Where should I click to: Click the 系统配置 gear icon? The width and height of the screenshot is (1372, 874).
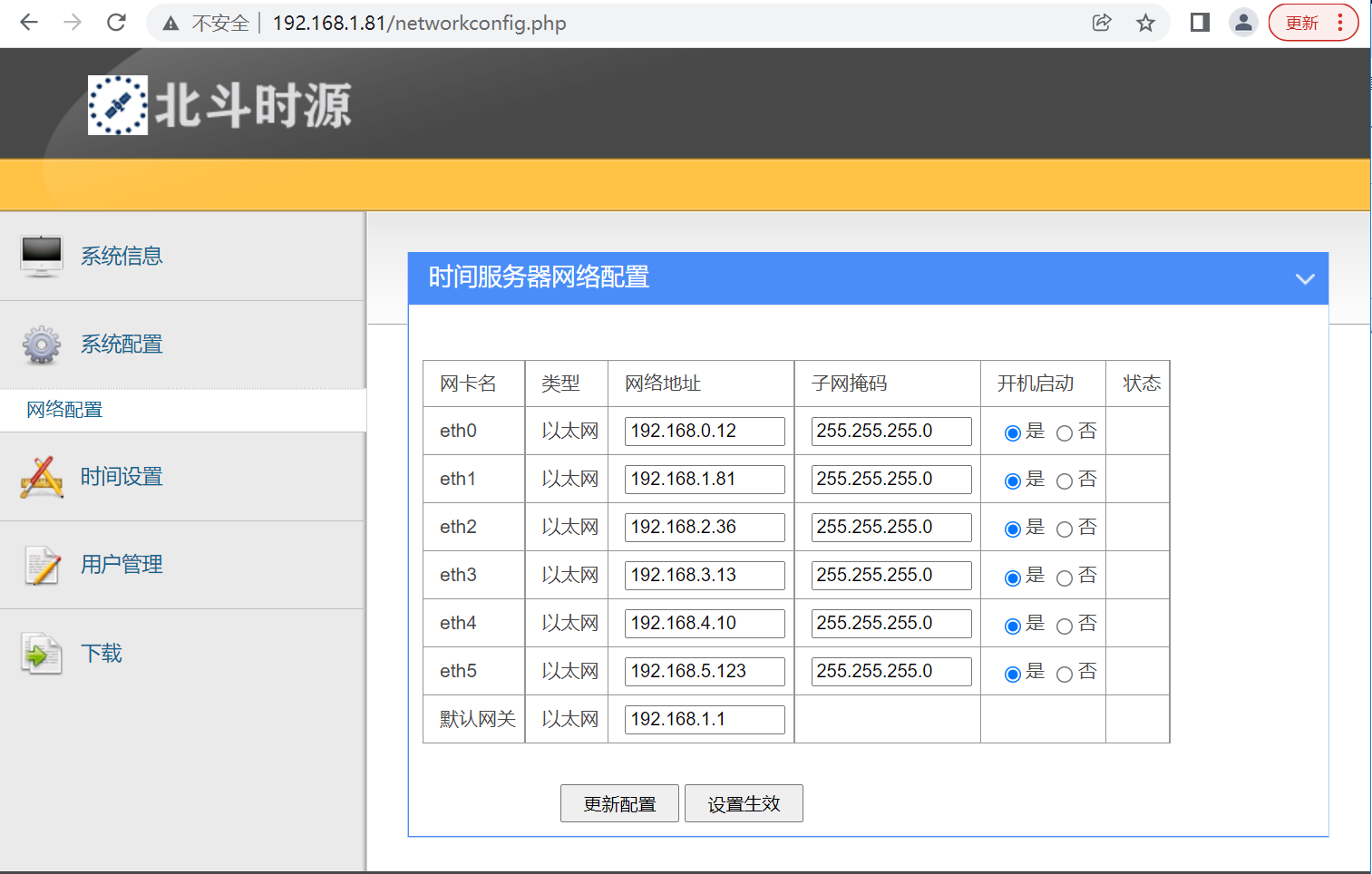41,345
